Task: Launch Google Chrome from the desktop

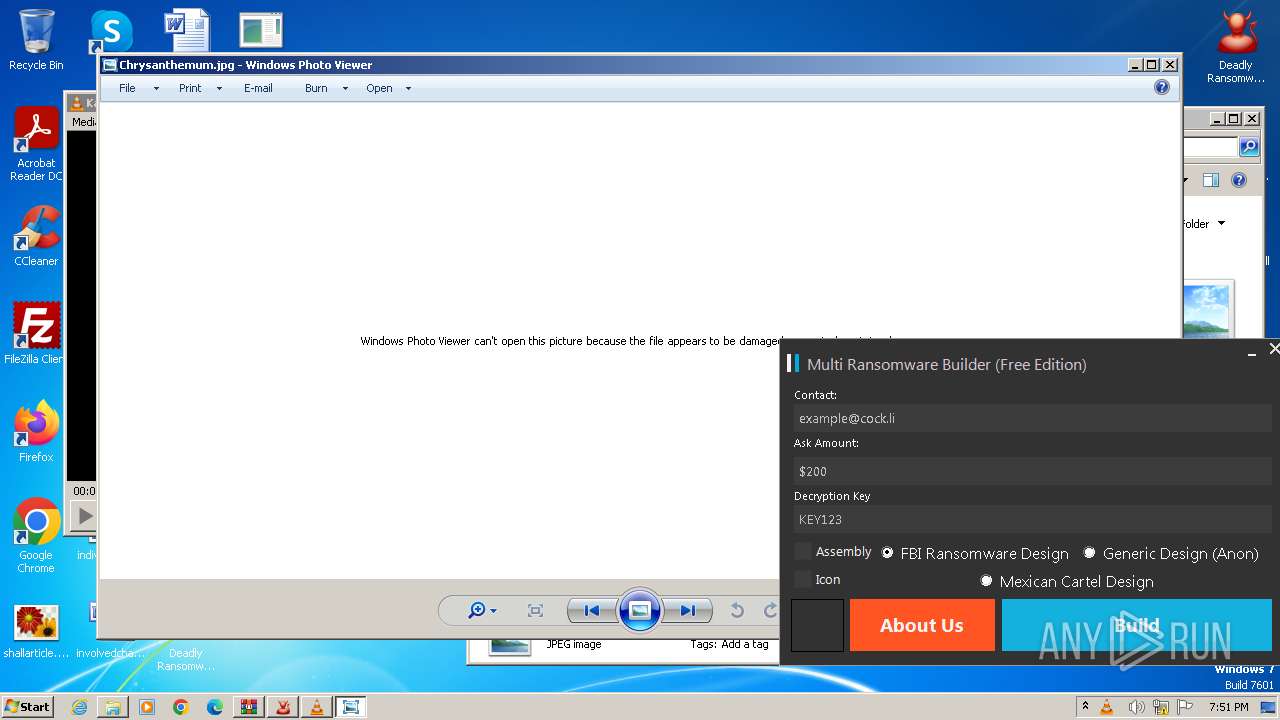Action: 36,536
